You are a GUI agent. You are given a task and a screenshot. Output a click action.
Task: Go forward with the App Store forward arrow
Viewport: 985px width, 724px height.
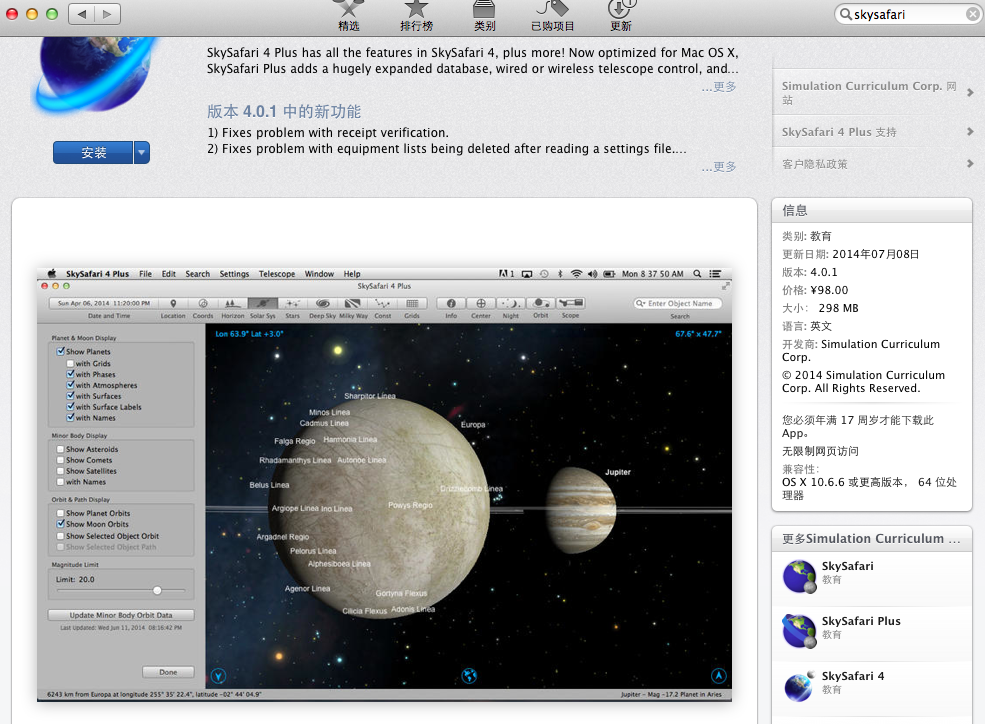107,14
